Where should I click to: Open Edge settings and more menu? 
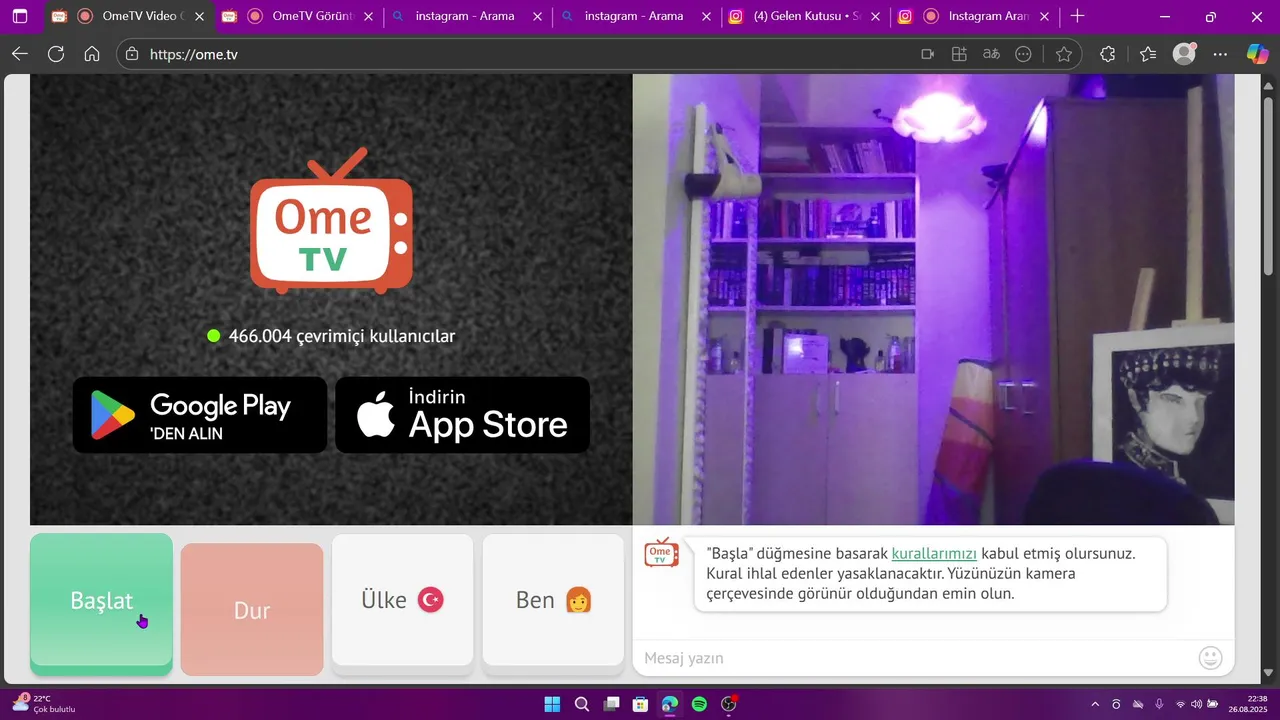click(x=1220, y=54)
